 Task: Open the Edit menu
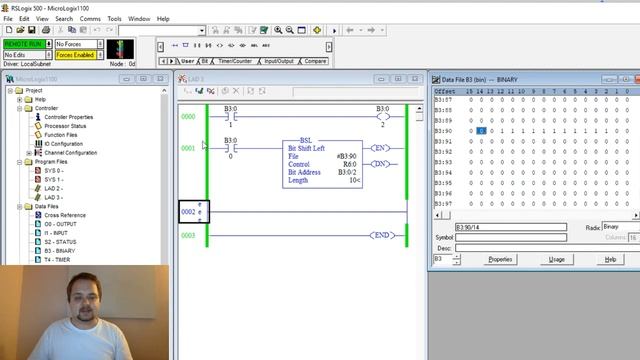[x=24, y=19]
